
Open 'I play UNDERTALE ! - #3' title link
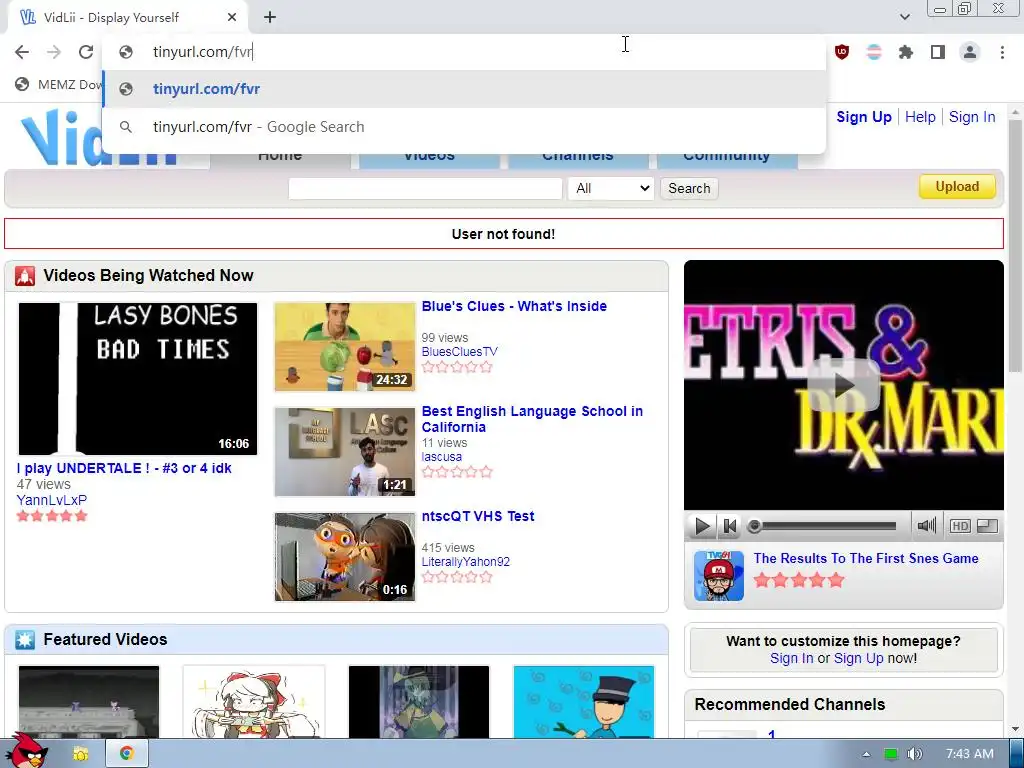tap(124, 468)
